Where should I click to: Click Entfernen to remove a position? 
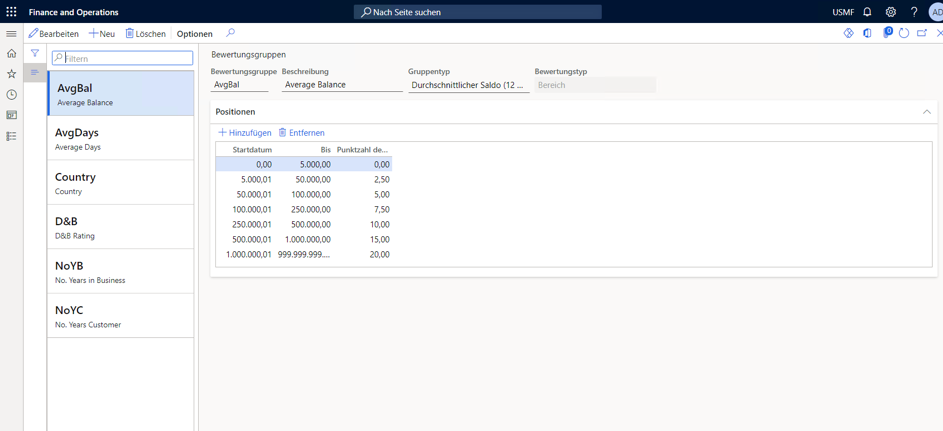(301, 133)
